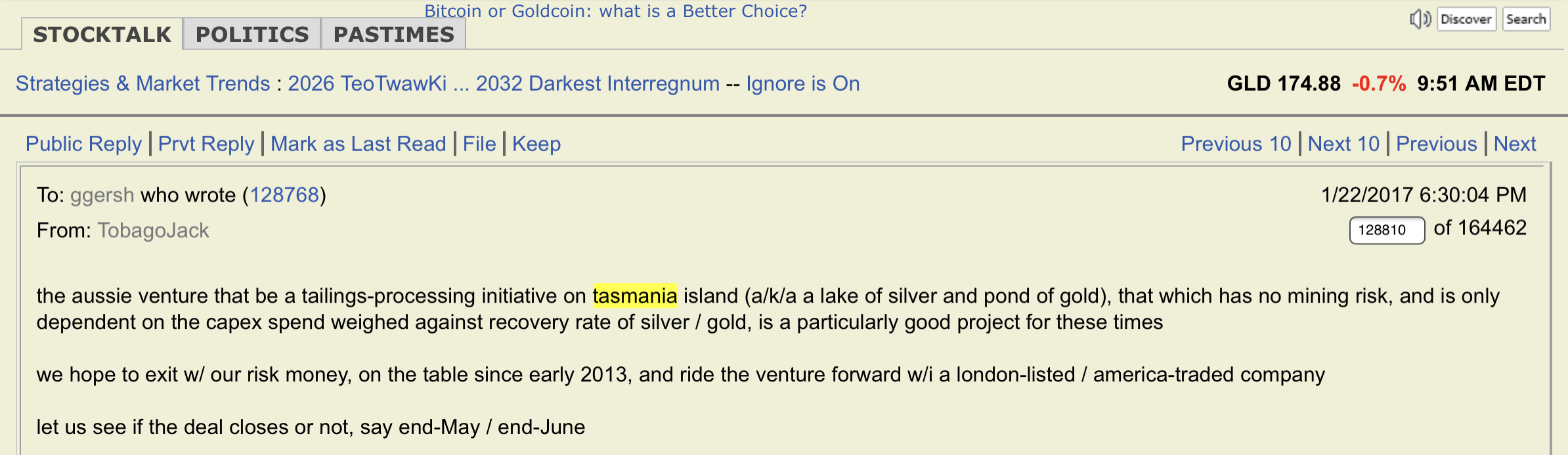
Task: Go to Previous 10 messages
Action: [x=1236, y=144]
